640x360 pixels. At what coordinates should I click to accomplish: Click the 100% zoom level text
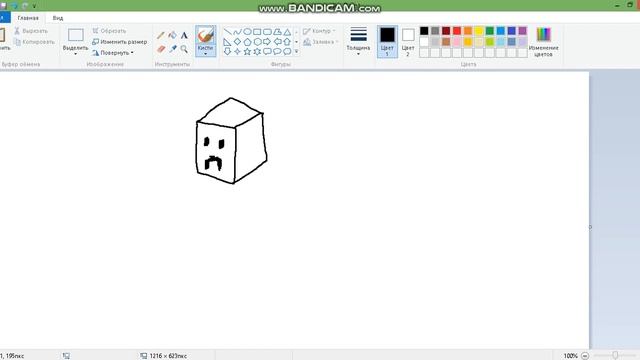(x=571, y=356)
